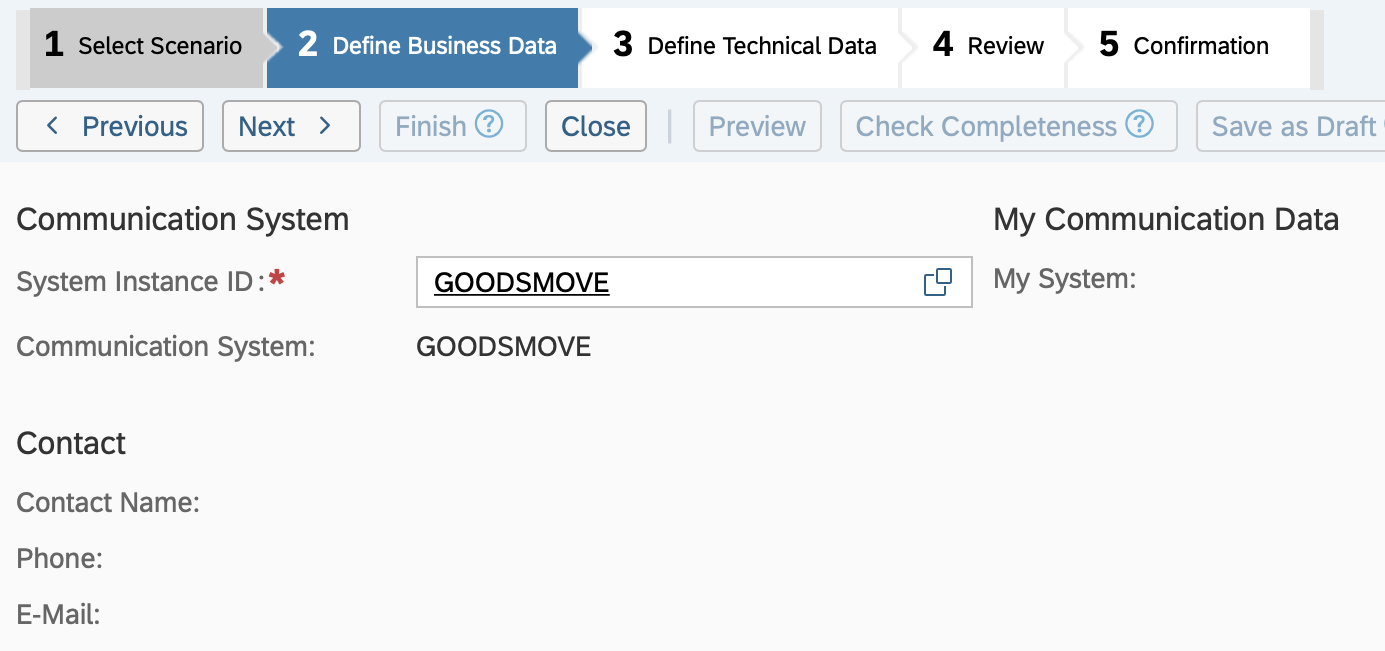Switch to step 5 Confirmation

(x=1184, y=46)
